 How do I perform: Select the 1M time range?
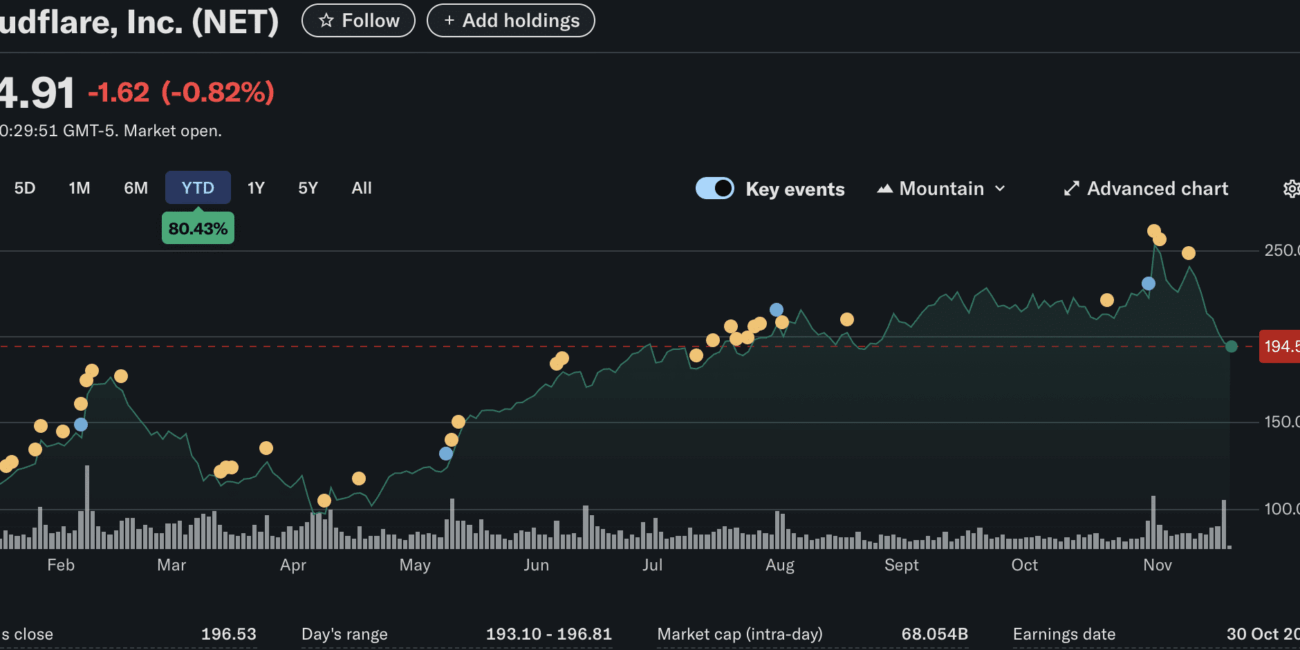tap(79, 188)
